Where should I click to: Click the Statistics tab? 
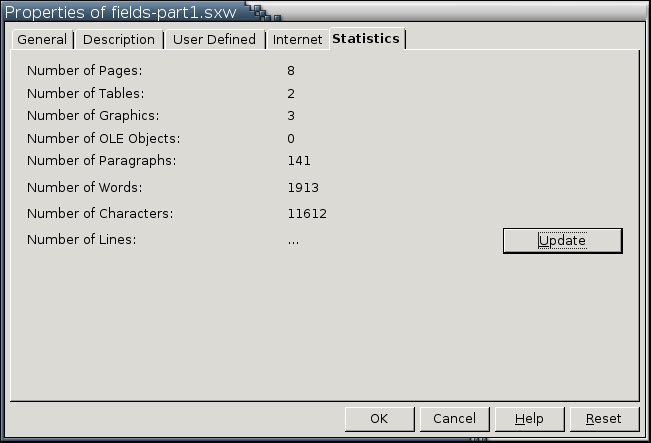[366, 39]
